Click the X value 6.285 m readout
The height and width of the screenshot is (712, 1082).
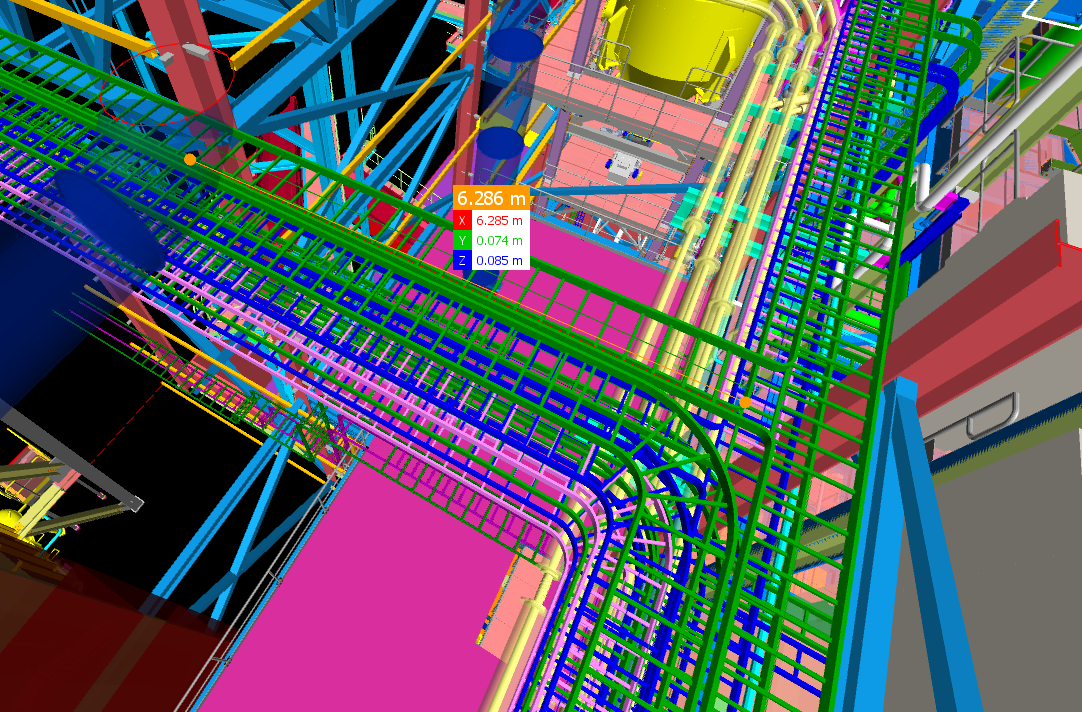pyautogui.click(x=497, y=218)
